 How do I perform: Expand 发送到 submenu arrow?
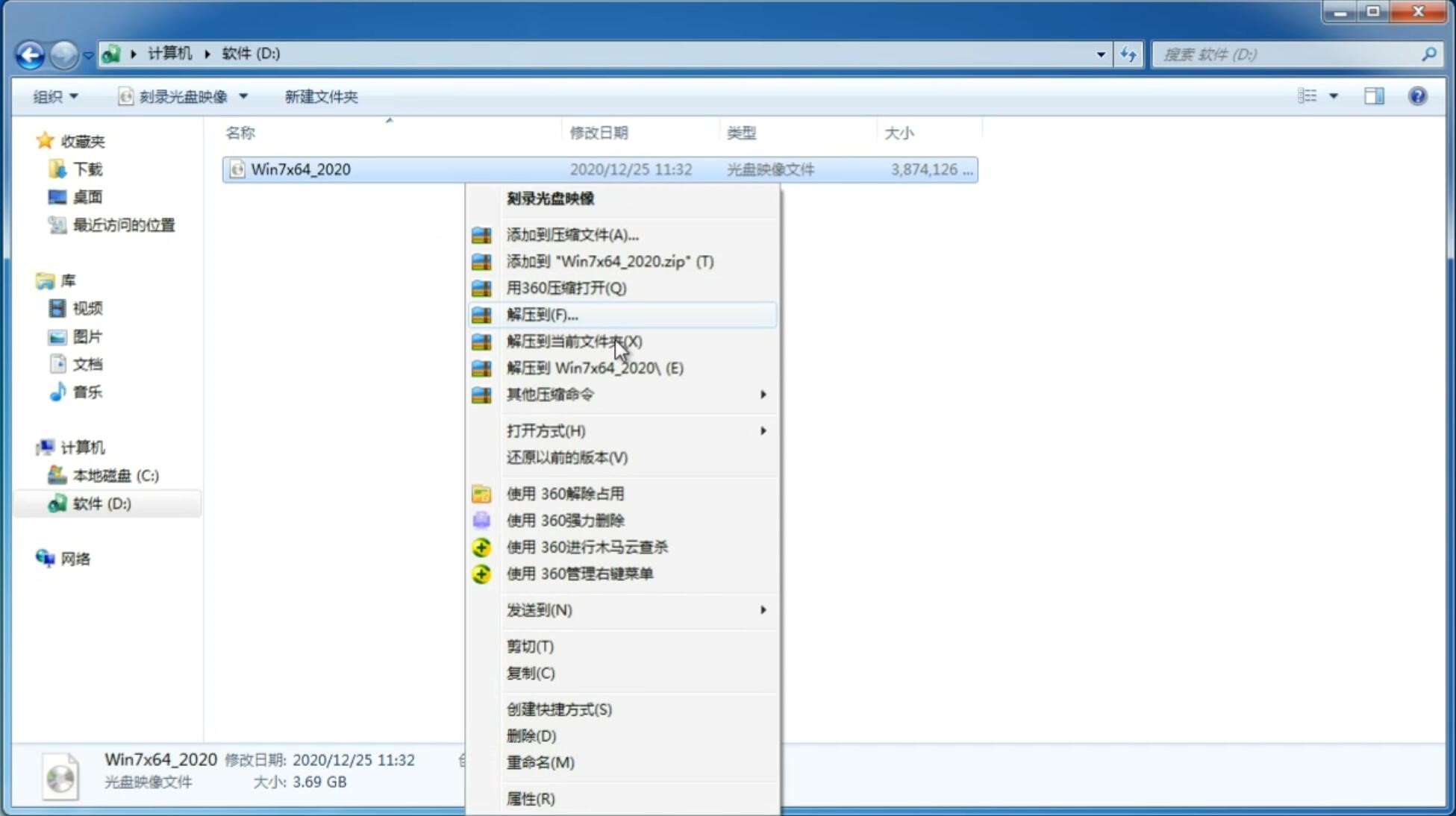tap(762, 610)
